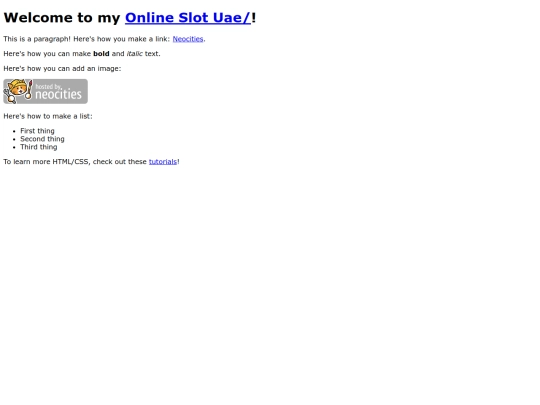Click the 'add an image' paragraph text

click(x=62, y=69)
